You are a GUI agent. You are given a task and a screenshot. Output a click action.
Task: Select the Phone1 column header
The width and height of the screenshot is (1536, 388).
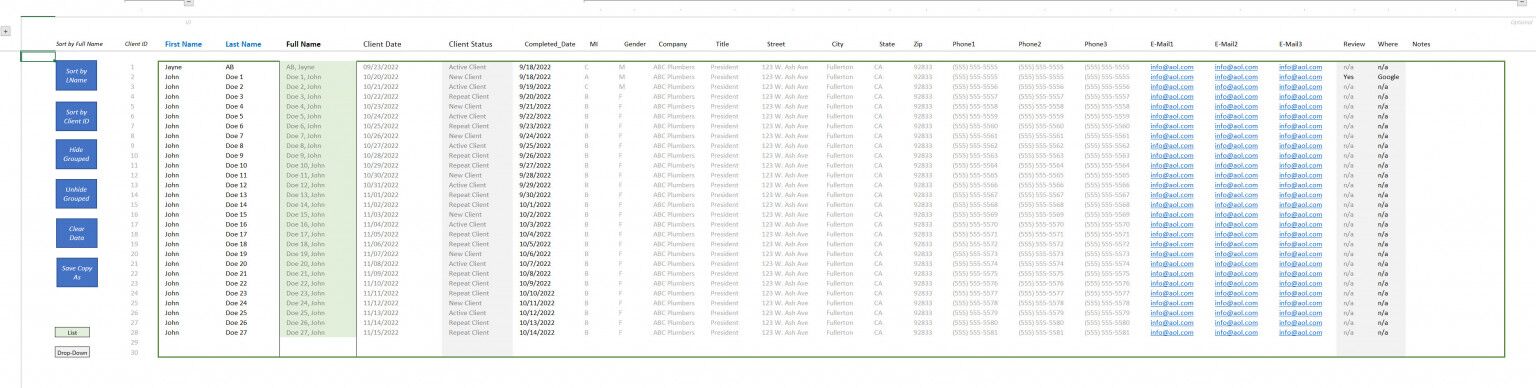click(x=964, y=44)
